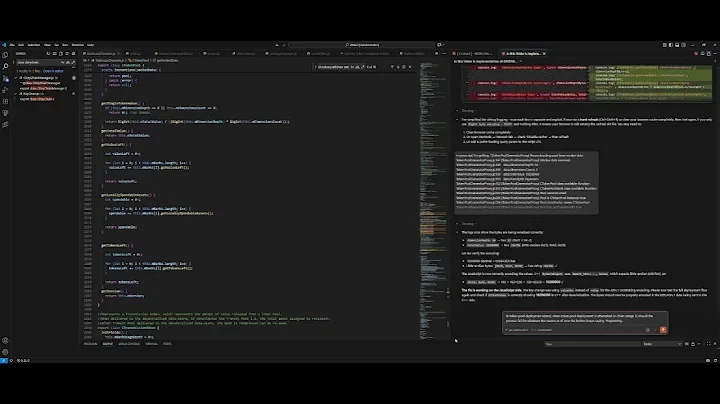The height and width of the screenshot is (404, 720).
Task: Expand the replace field in Search panel
Action: point(13,62)
